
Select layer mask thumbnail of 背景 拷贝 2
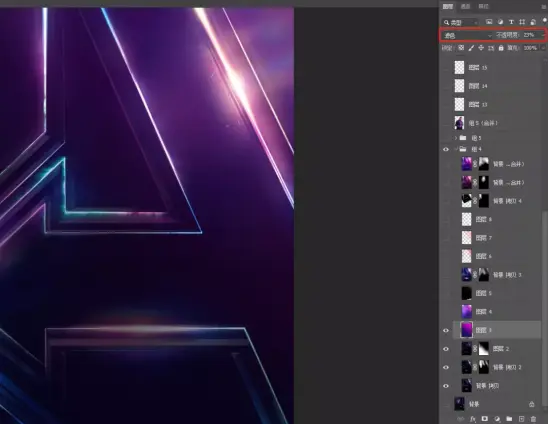[x=483, y=367]
